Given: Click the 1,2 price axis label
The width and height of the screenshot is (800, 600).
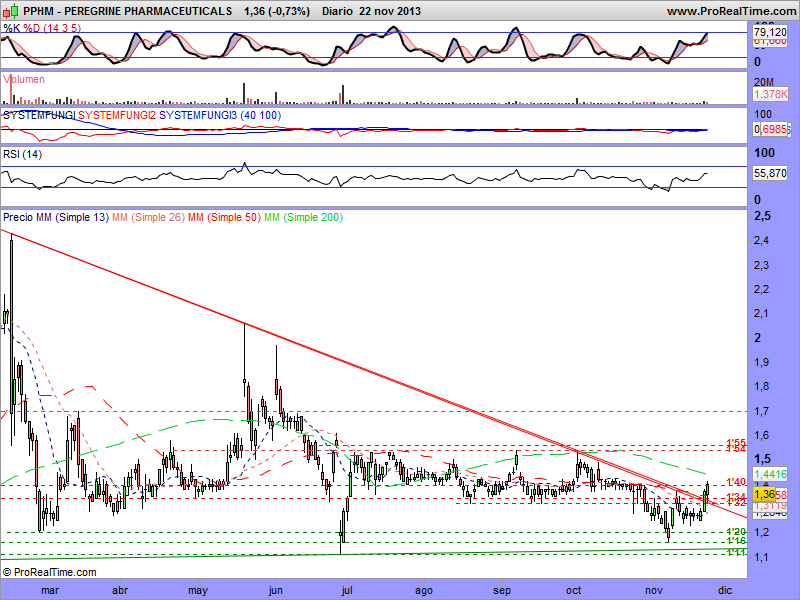Looking at the screenshot, I should point(762,532).
